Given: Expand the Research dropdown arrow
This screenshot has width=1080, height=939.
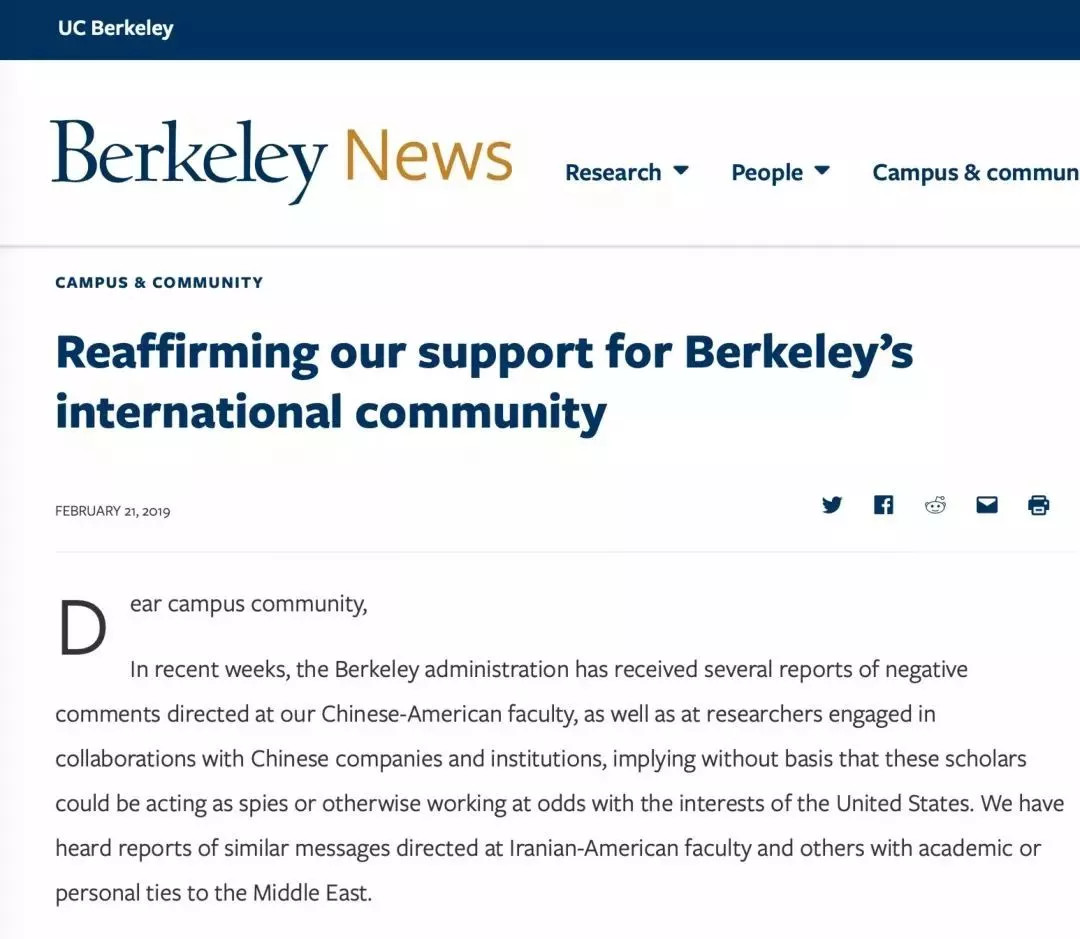Looking at the screenshot, I should (681, 171).
